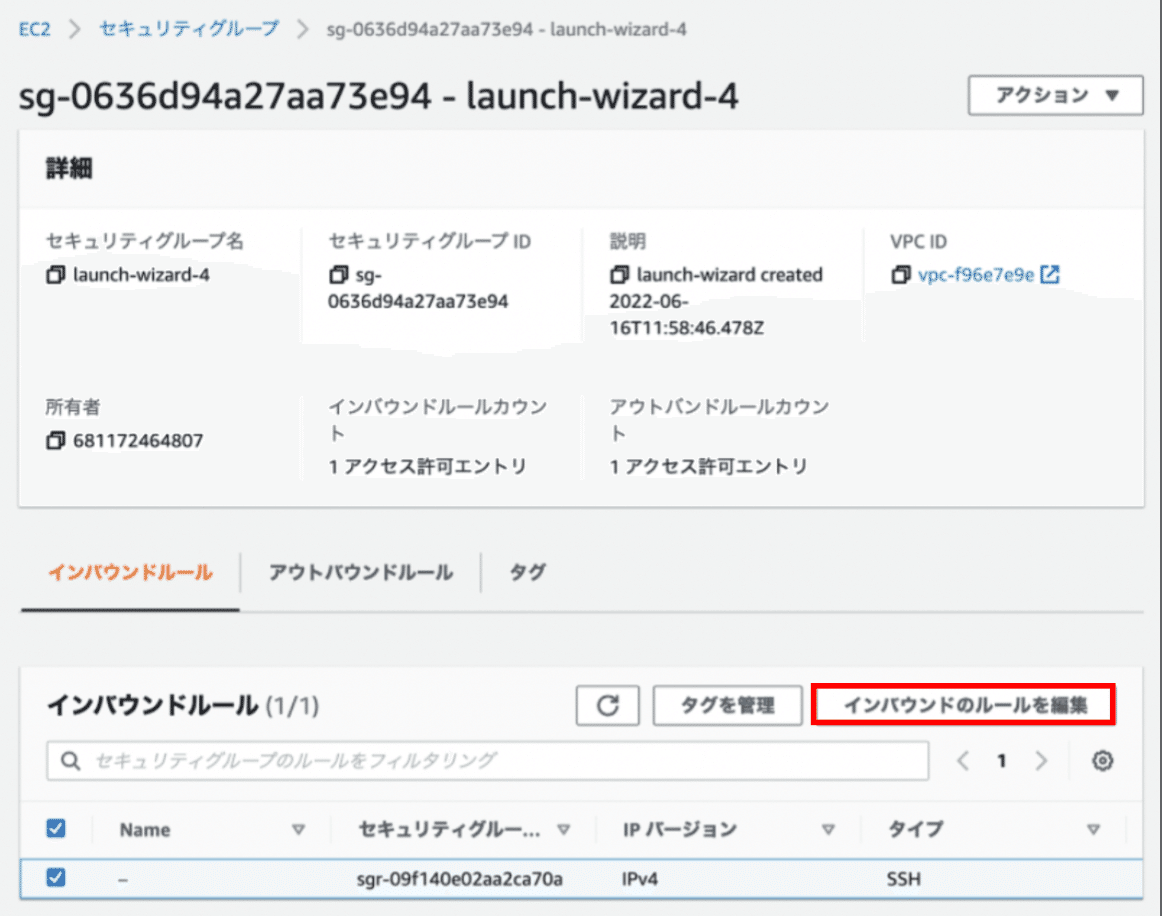
Task: Focus the security group rules filter field
Action: click(x=488, y=760)
